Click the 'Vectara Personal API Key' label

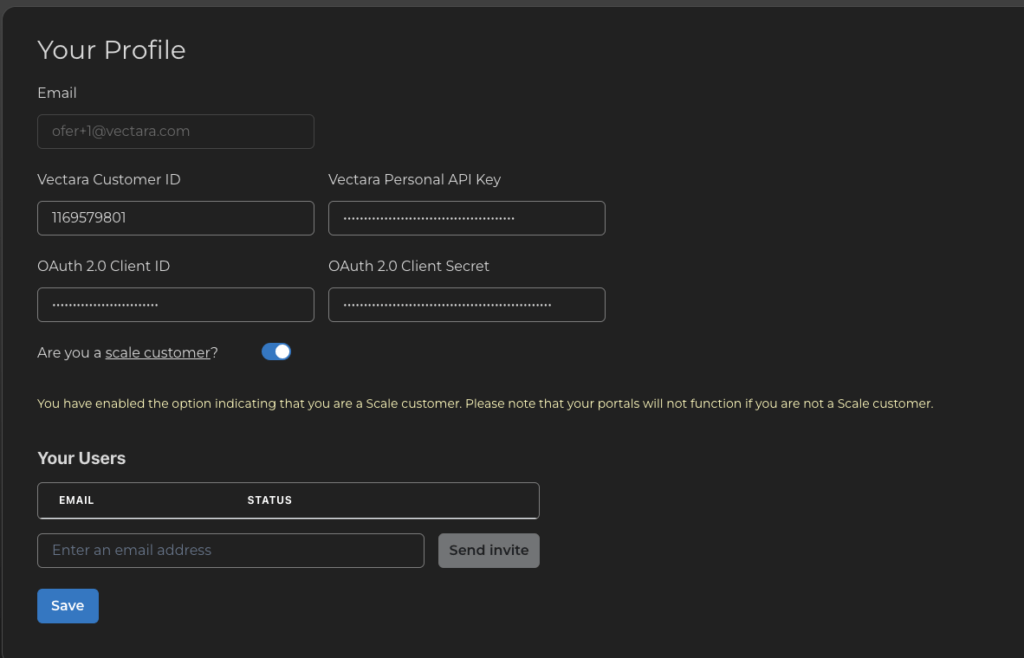(x=414, y=180)
